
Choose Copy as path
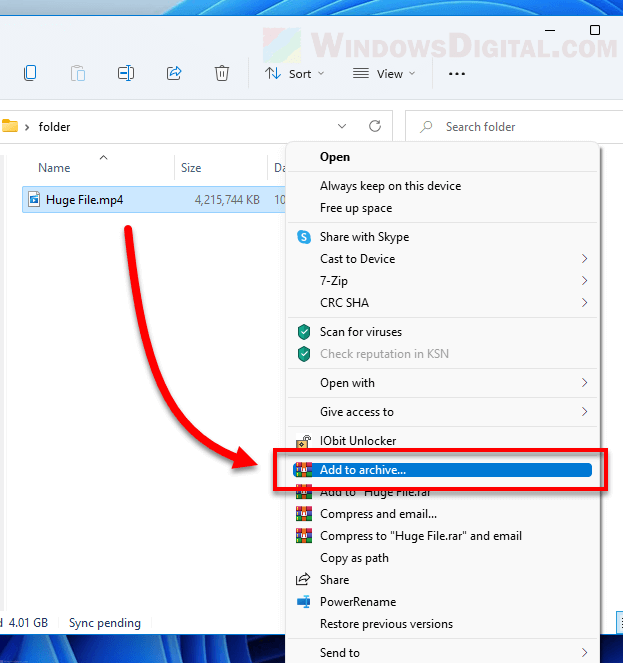(442, 558)
